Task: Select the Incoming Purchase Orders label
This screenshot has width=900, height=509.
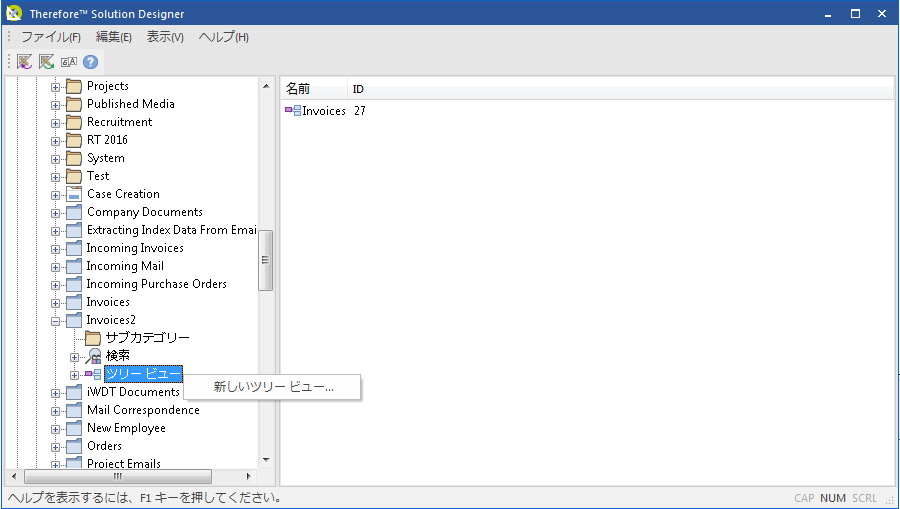Action: pyautogui.click(x=156, y=284)
